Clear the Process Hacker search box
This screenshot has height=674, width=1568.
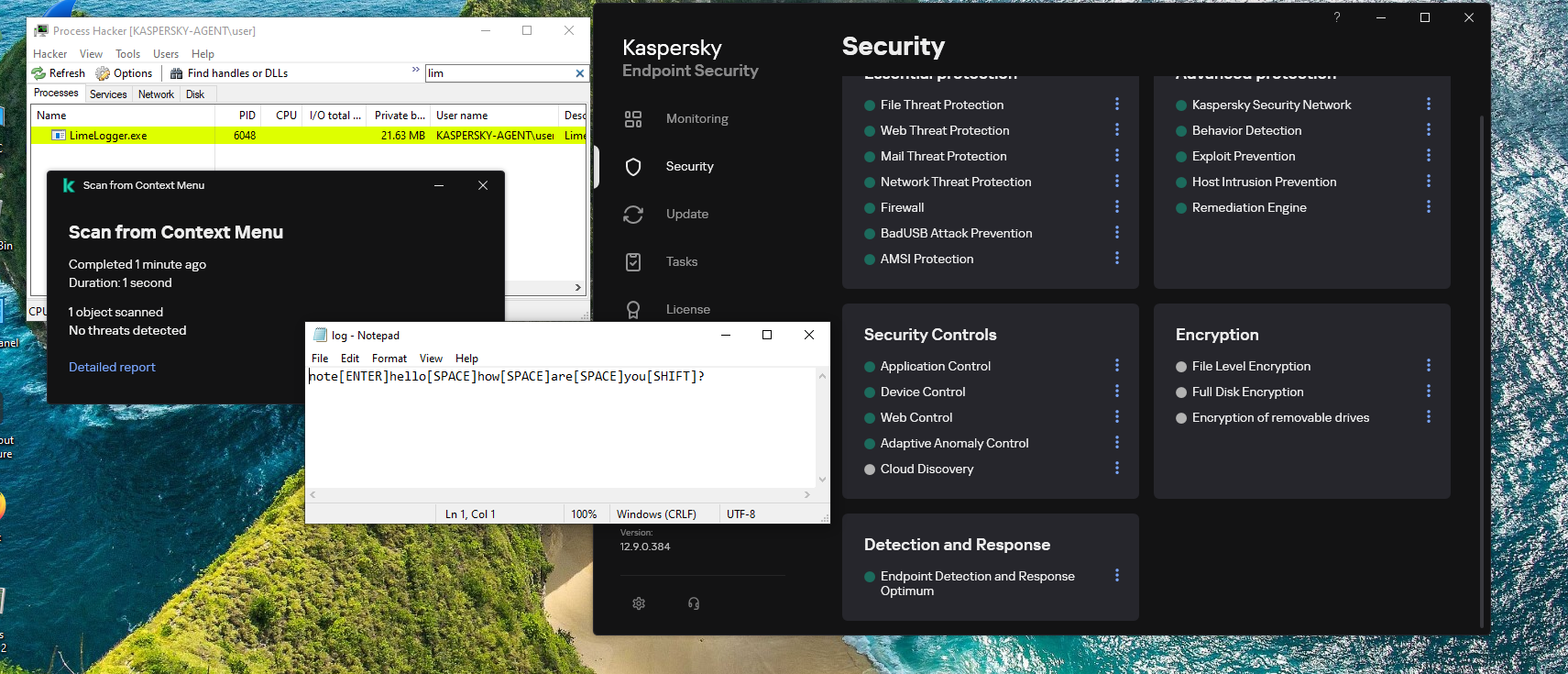coord(579,73)
